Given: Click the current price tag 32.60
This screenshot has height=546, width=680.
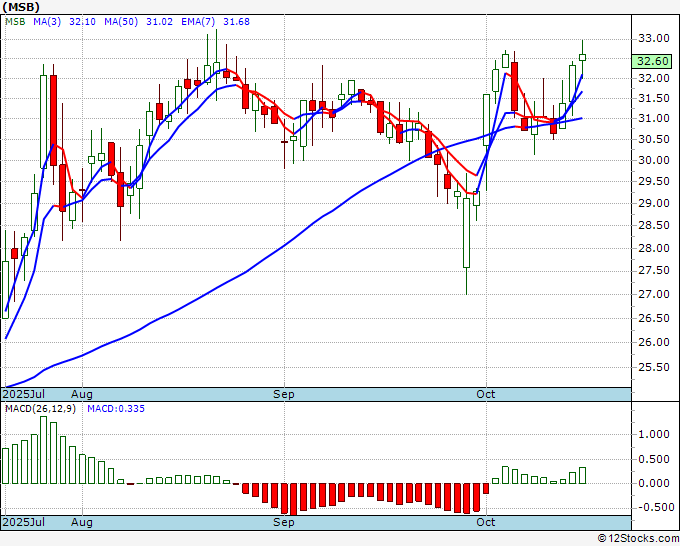Looking at the screenshot, I should pyautogui.click(x=652, y=61).
